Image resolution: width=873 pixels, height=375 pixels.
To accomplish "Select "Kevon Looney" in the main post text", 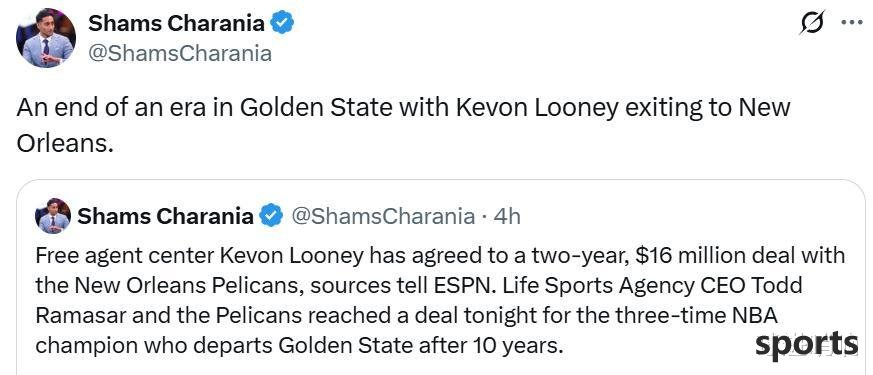I will tap(537, 107).
